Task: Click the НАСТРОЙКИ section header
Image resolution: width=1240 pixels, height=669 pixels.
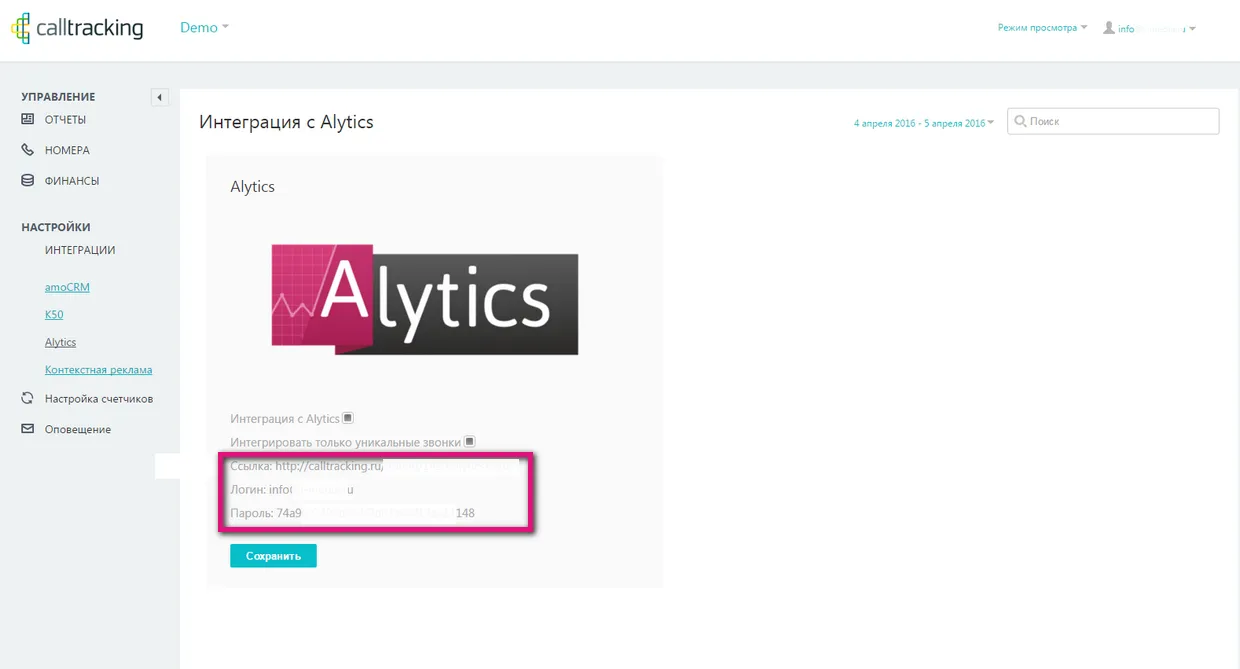Action: point(56,228)
